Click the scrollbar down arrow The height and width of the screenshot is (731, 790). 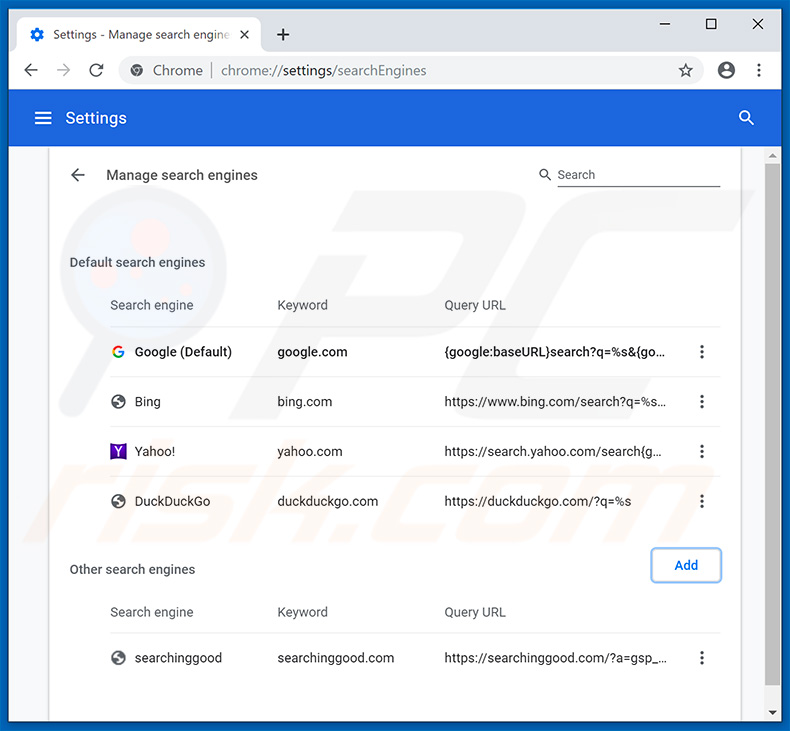(x=772, y=713)
